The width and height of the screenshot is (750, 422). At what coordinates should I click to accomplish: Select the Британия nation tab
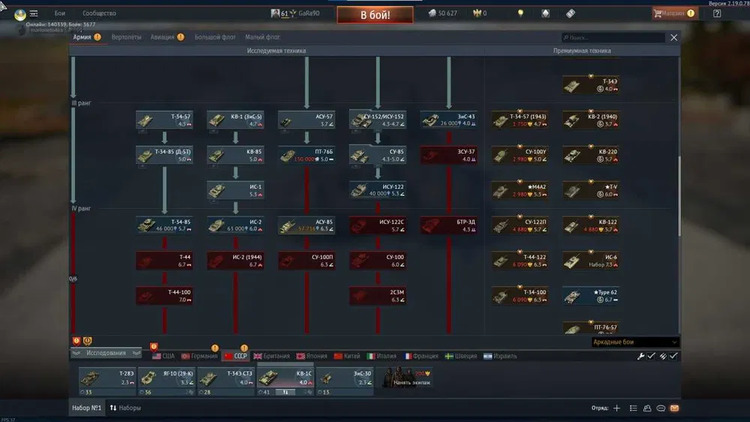click(271, 356)
